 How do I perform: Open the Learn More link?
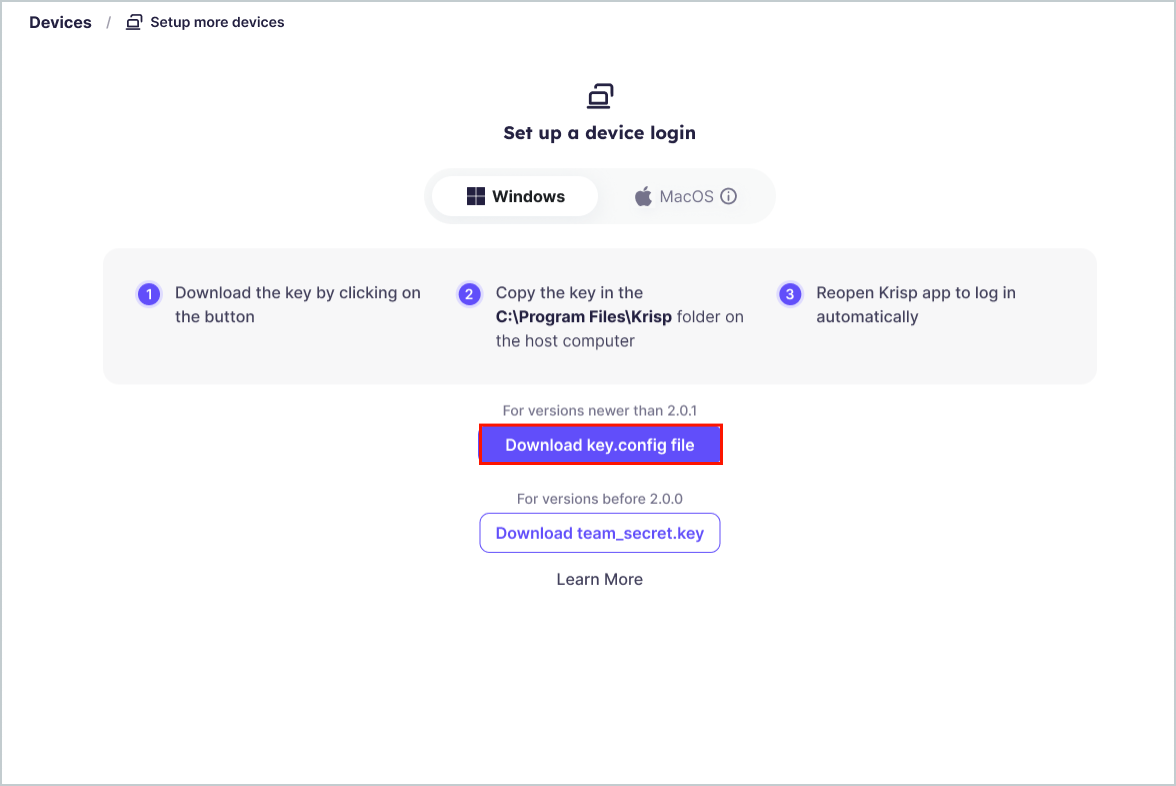(x=599, y=579)
